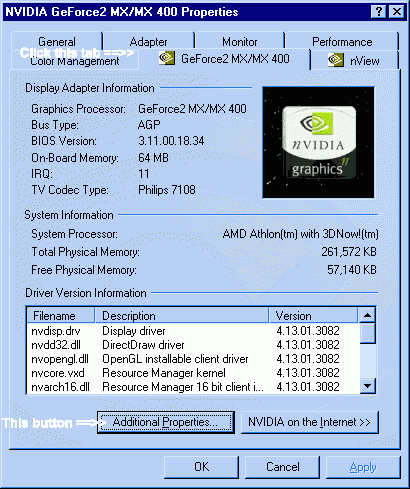The width and height of the screenshot is (410, 489).
Task: Click the driver list scrollbar thumb
Action: coord(367,333)
